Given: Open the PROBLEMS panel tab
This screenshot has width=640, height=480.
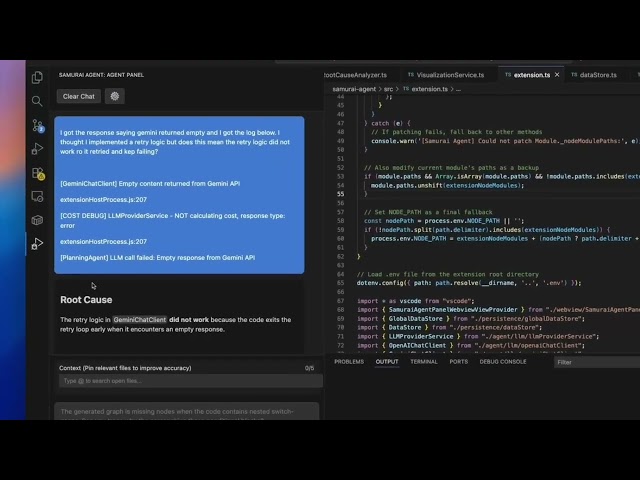Looking at the screenshot, I should click(349, 362).
